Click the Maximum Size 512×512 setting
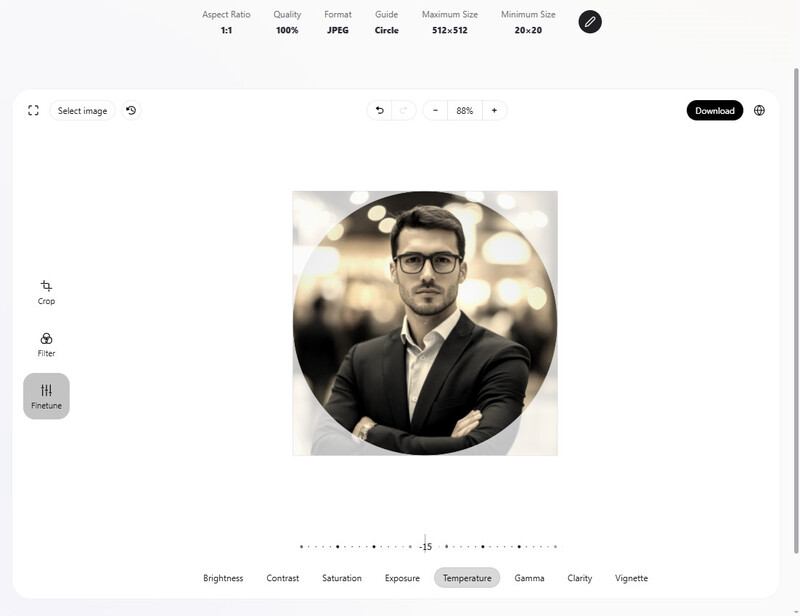Image resolution: width=800 pixels, height=616 pixels. coord(449,22)
